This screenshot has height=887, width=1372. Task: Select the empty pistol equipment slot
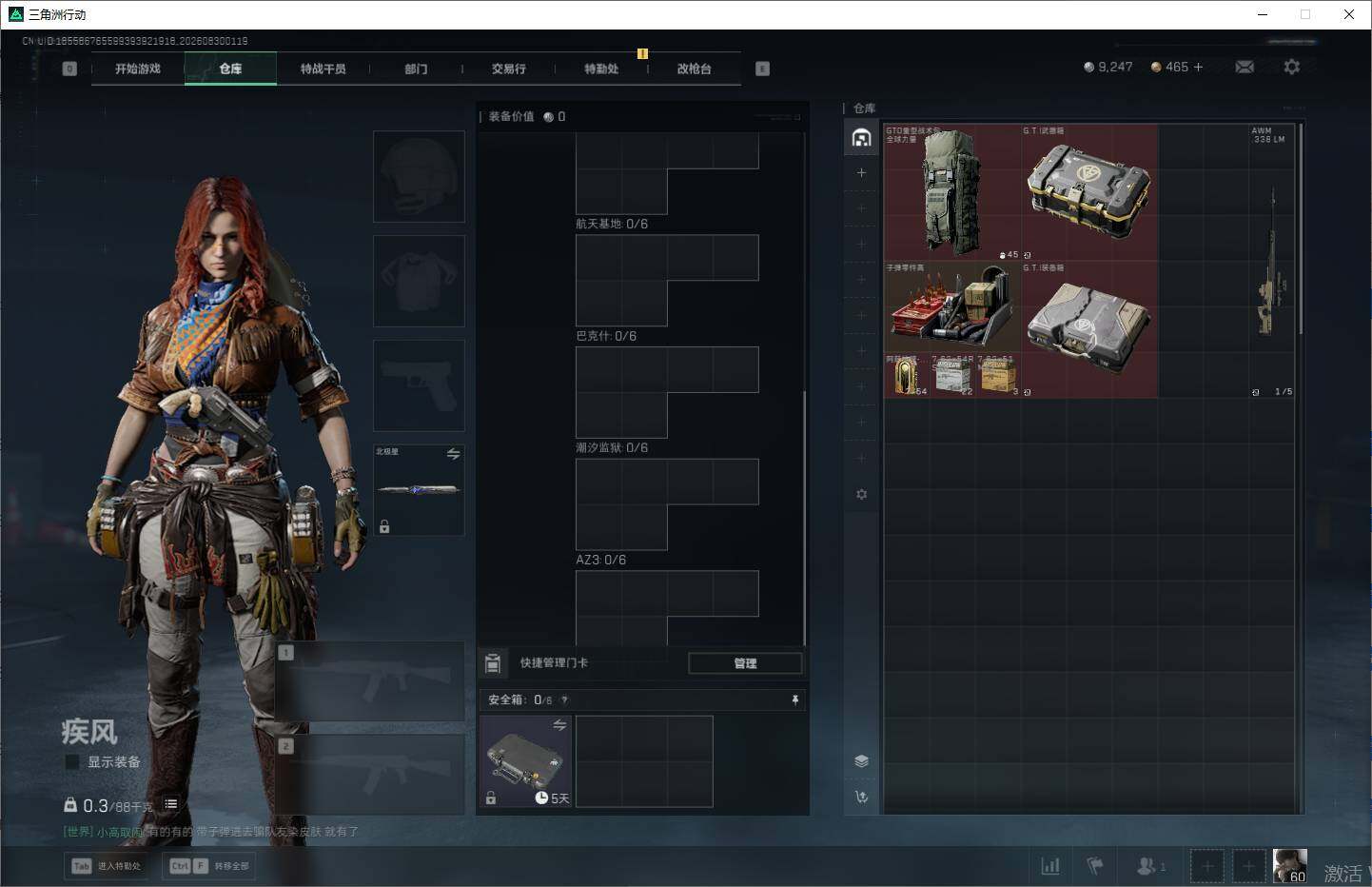click(419, 385)
